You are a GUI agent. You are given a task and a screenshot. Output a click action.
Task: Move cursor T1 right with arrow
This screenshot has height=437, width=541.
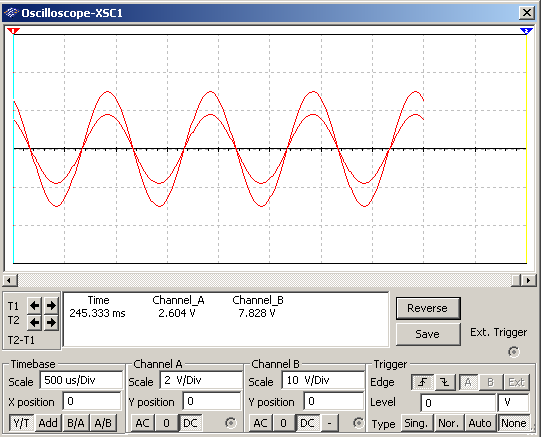coord(51,305)
